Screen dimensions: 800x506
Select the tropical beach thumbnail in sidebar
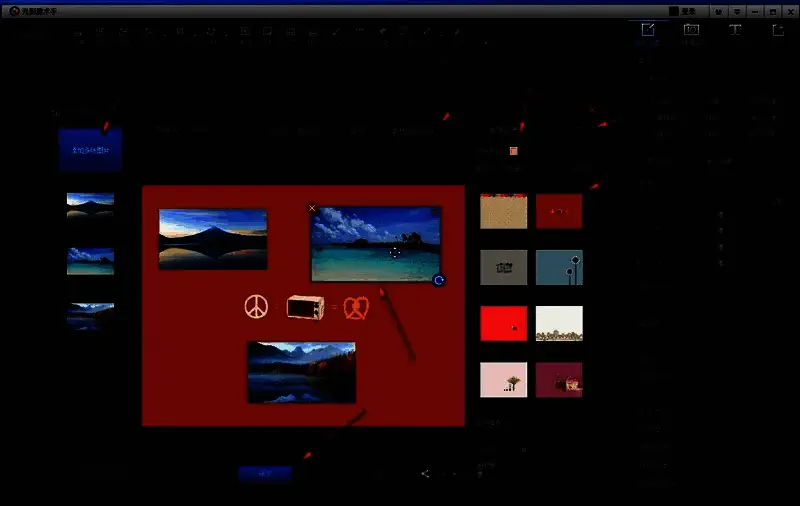pos(90,260)
